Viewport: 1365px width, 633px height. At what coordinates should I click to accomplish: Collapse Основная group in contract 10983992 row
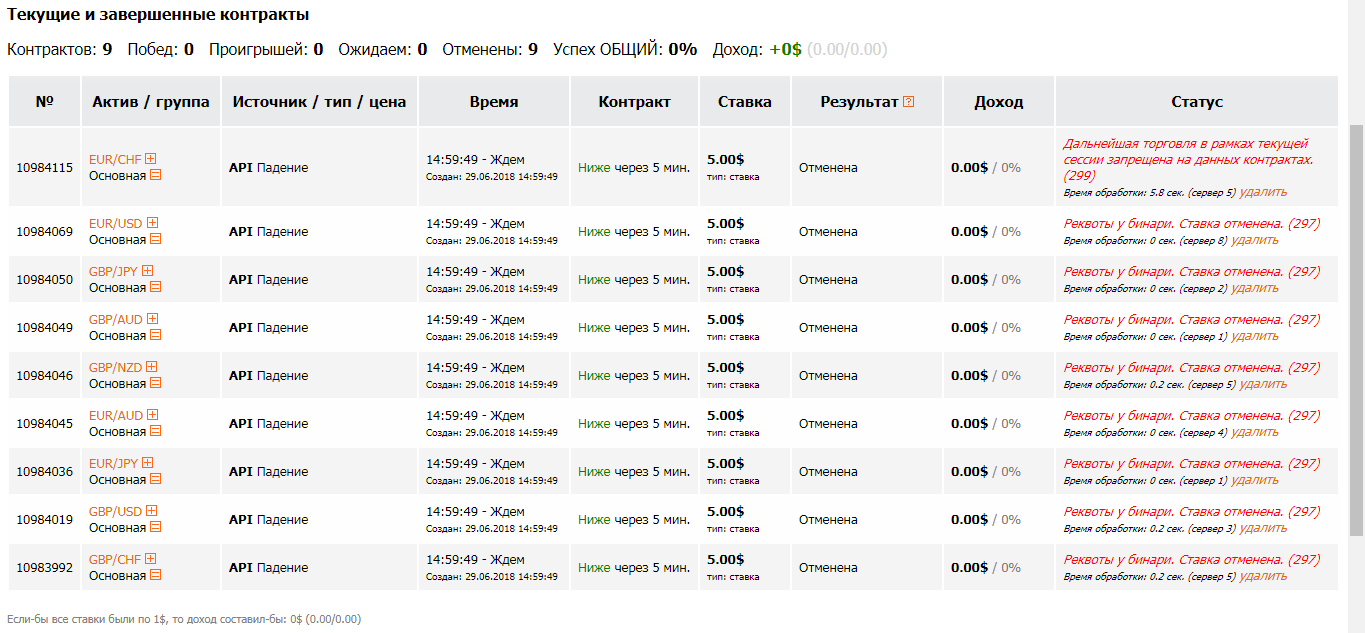pos(156,576)
